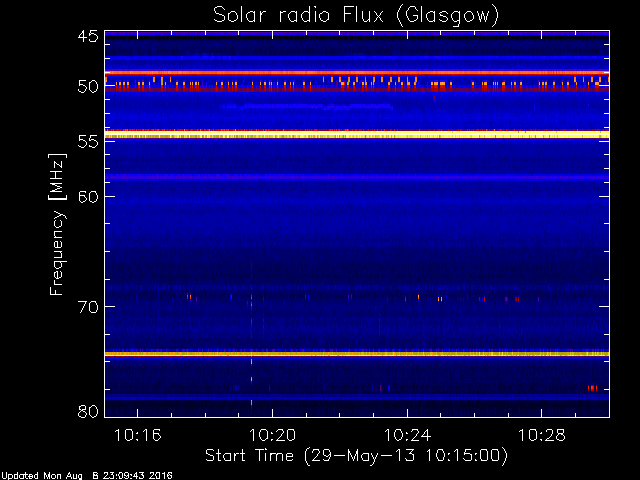The width and height of the screenshot is (640, 480).
Task: Click the bright yellow band near 55 MHz
Action: tap(357, 135)
